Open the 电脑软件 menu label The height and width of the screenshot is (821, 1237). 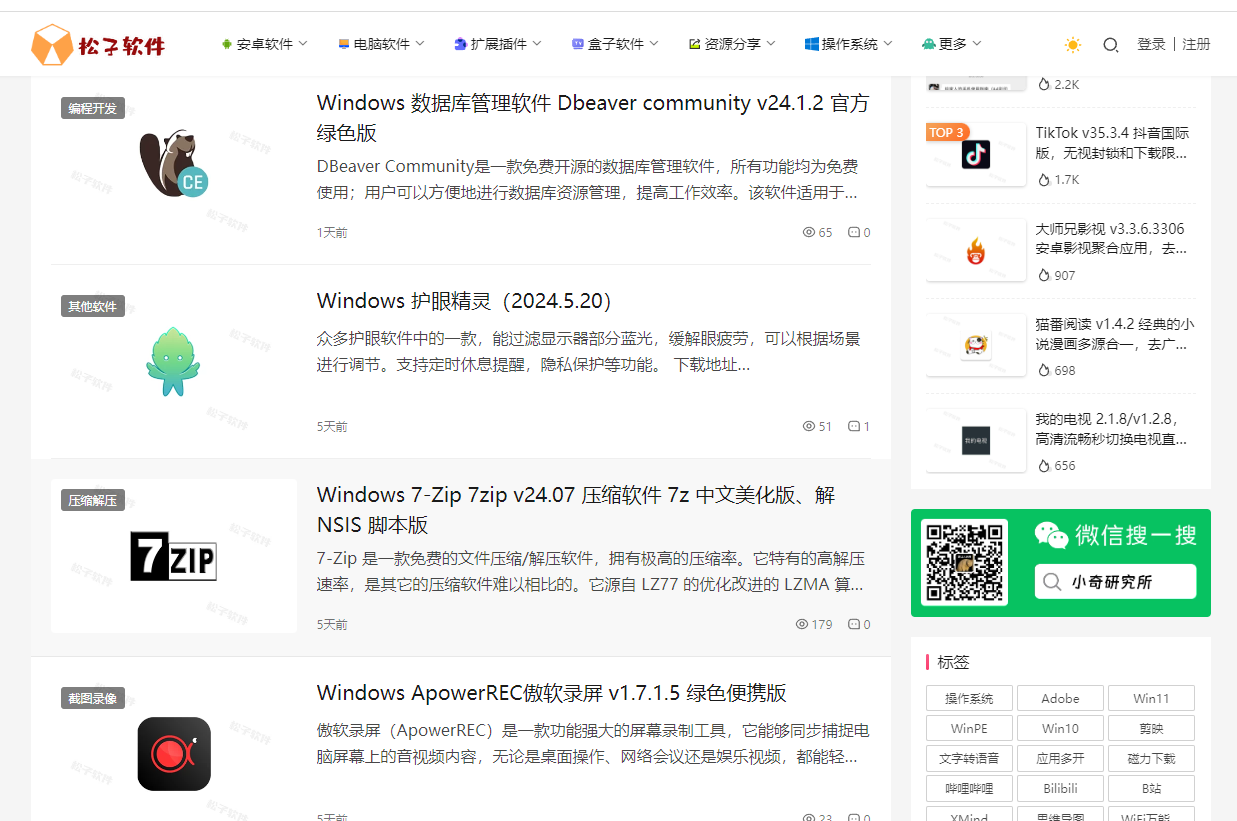coord(382,44)
